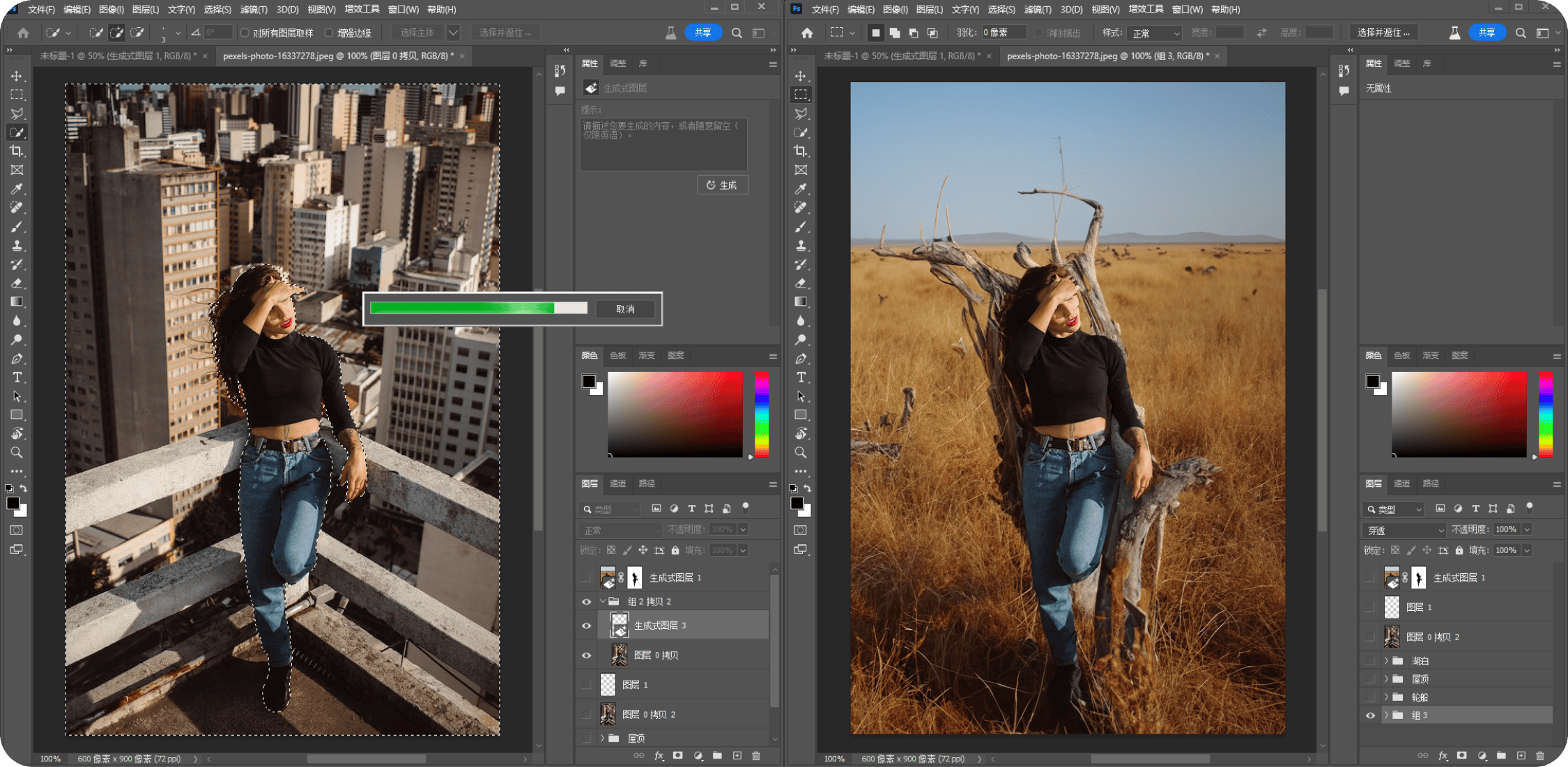Image resolution: width=1568 pixels, height=767 pixels.
Task: Click the 选择主体 button
Action: (417, 33)
